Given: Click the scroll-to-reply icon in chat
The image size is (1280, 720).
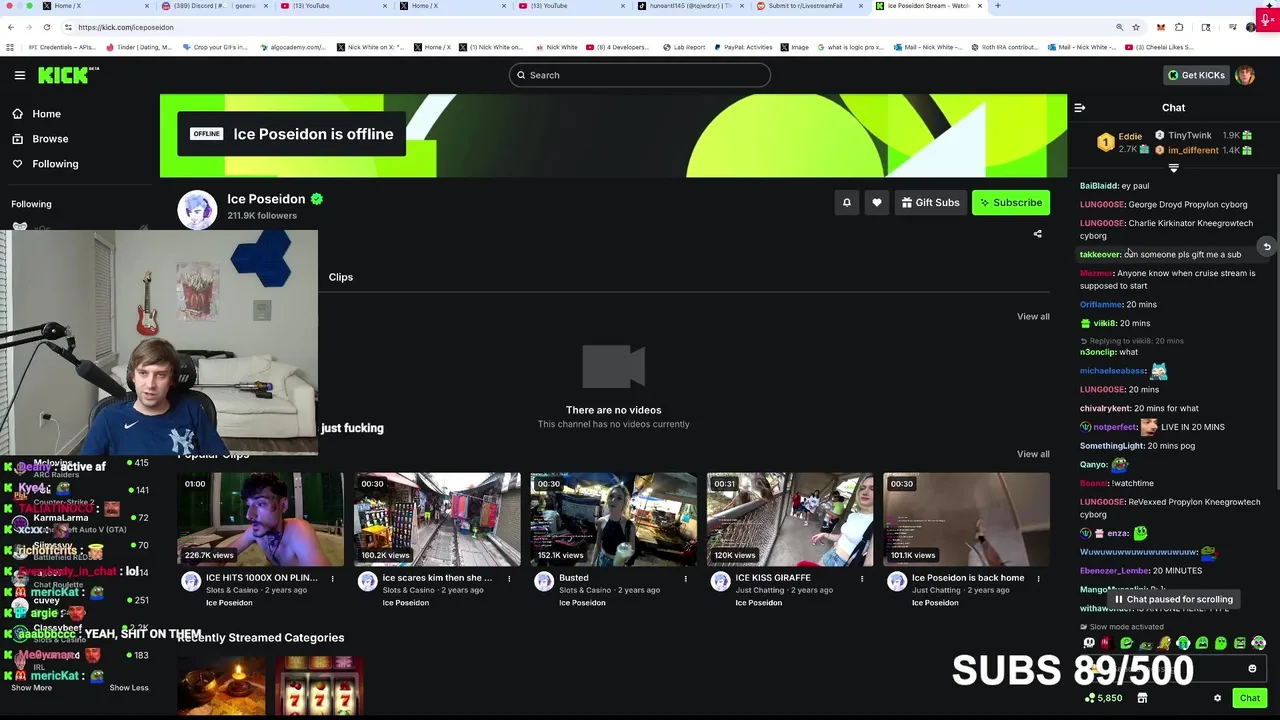Looking at the screenshot, I should [1266, 247].
